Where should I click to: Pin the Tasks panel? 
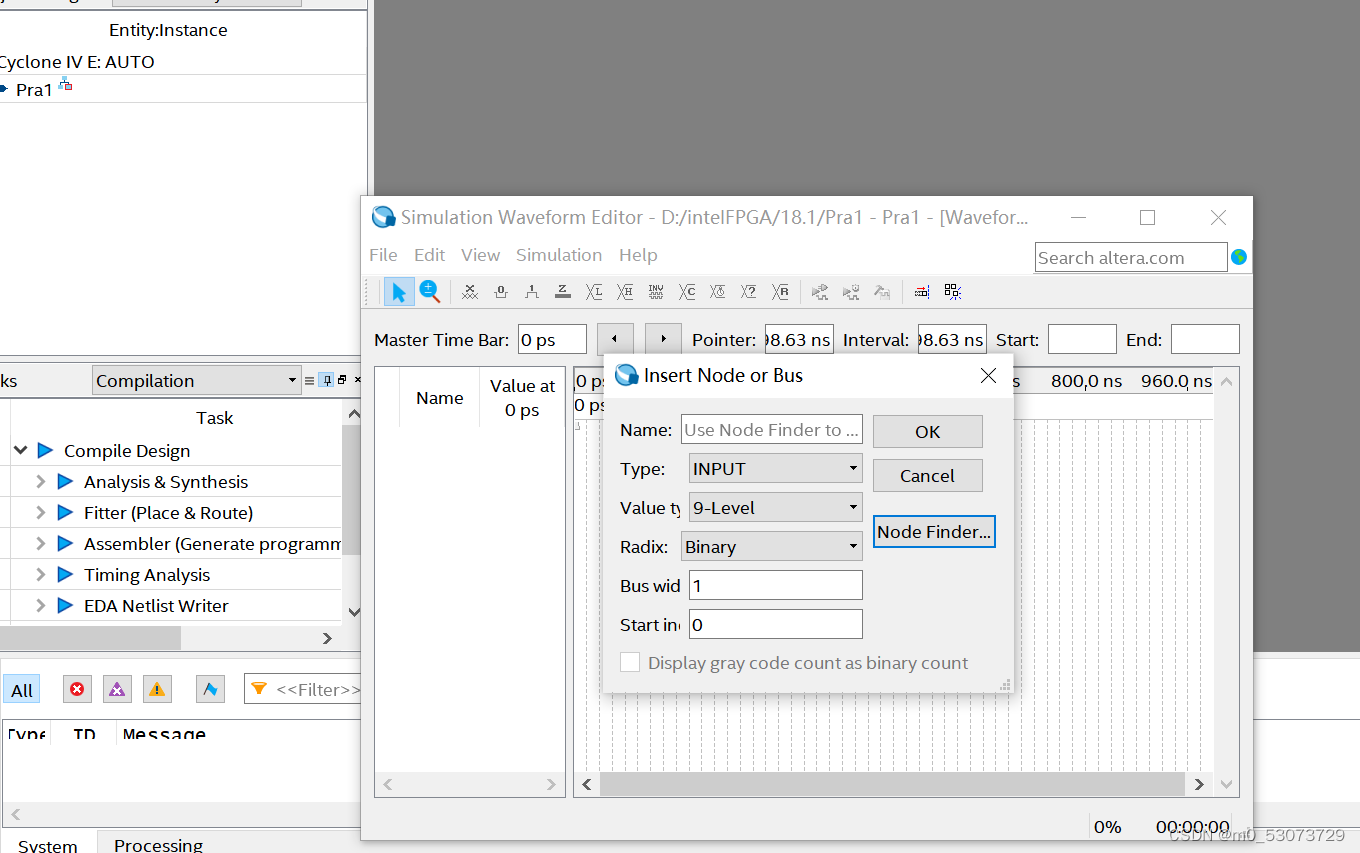coord(325,380)
